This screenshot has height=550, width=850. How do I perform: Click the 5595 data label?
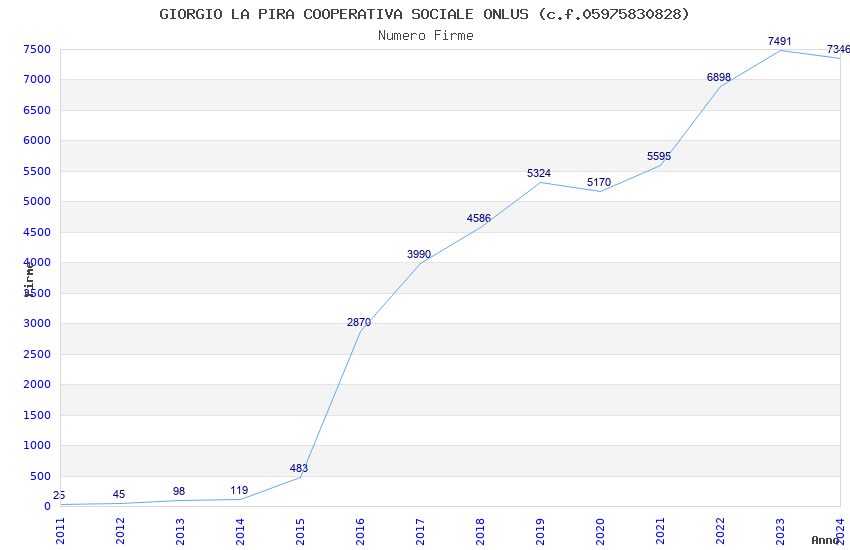tap(659, 157)
